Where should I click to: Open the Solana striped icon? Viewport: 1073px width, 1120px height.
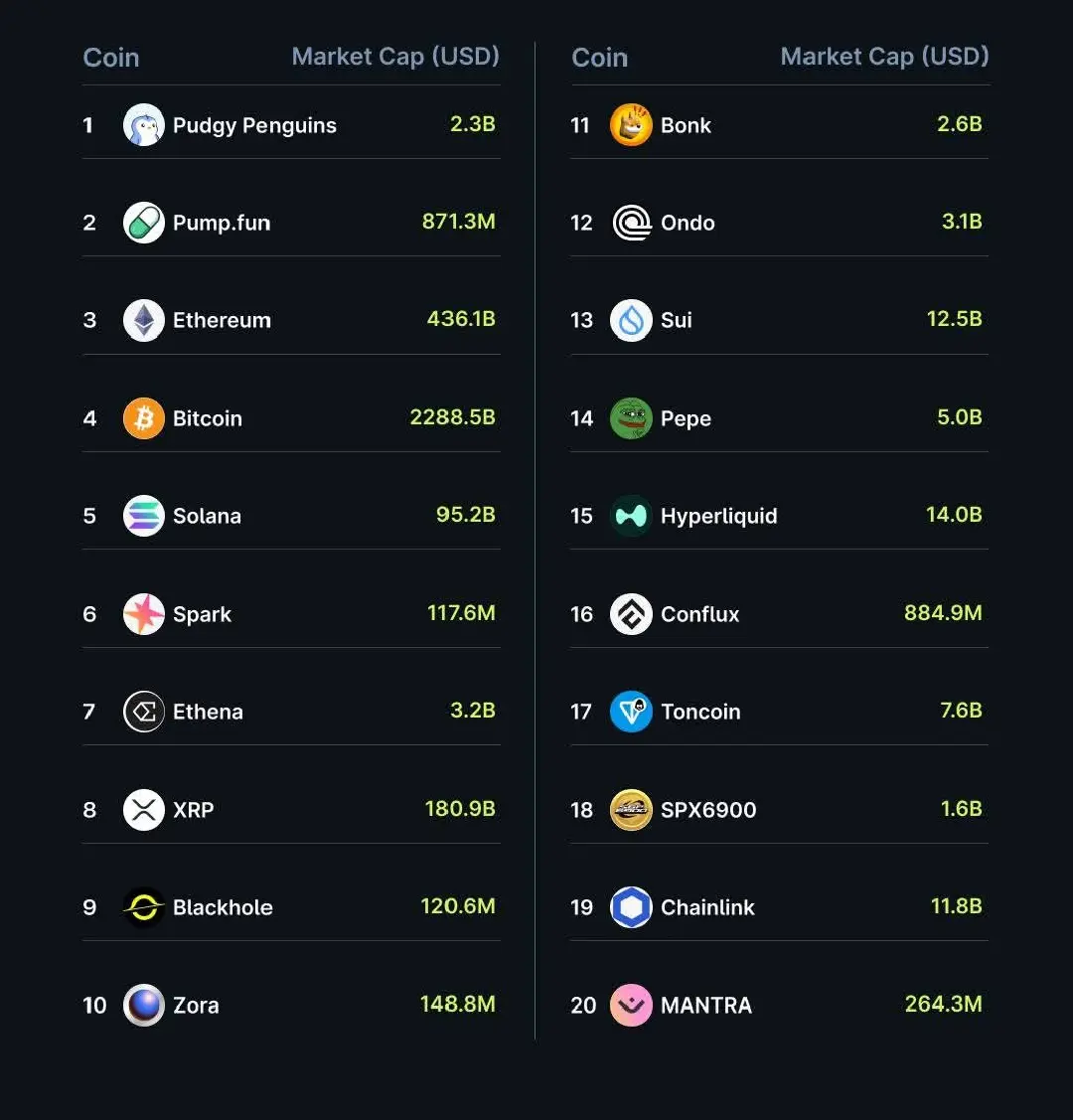(143, 516)
